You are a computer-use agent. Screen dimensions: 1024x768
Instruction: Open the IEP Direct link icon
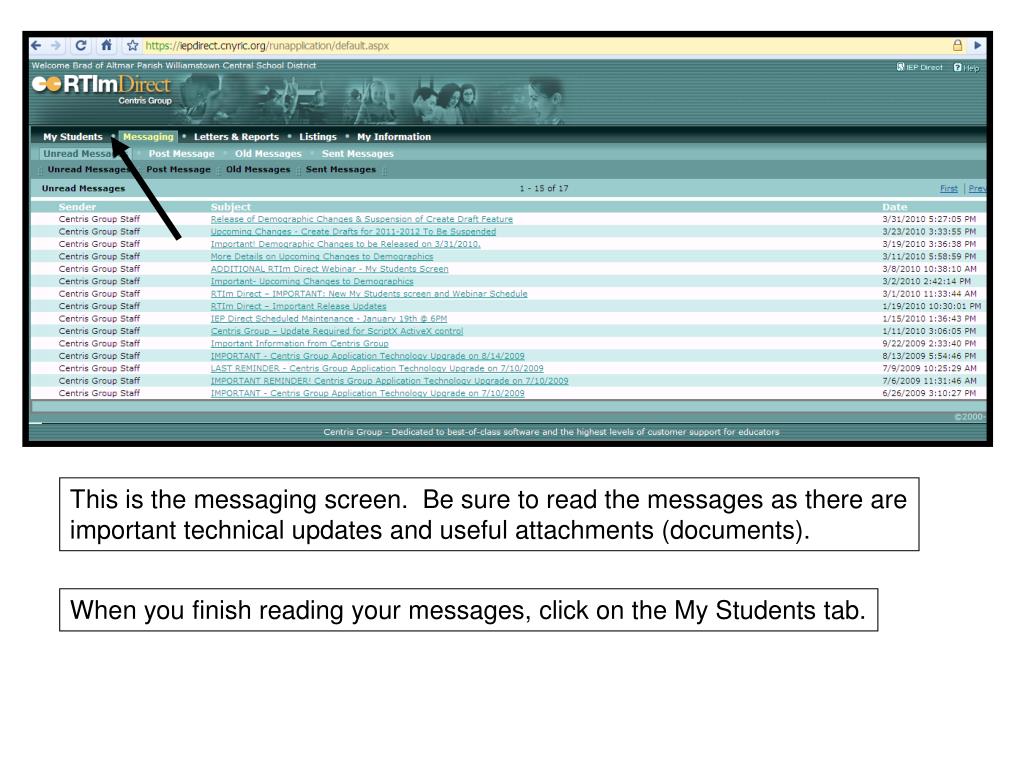(920, 67)
